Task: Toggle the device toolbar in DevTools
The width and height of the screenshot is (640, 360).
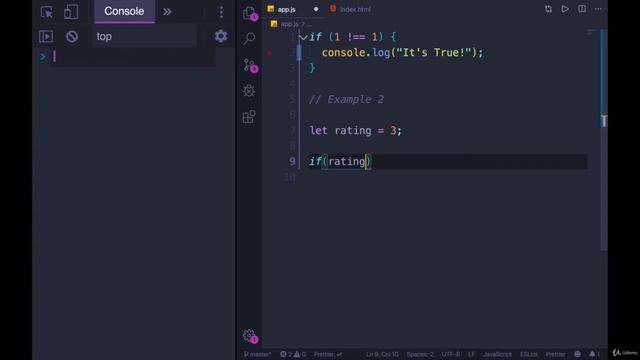Action: pos(71,12)
